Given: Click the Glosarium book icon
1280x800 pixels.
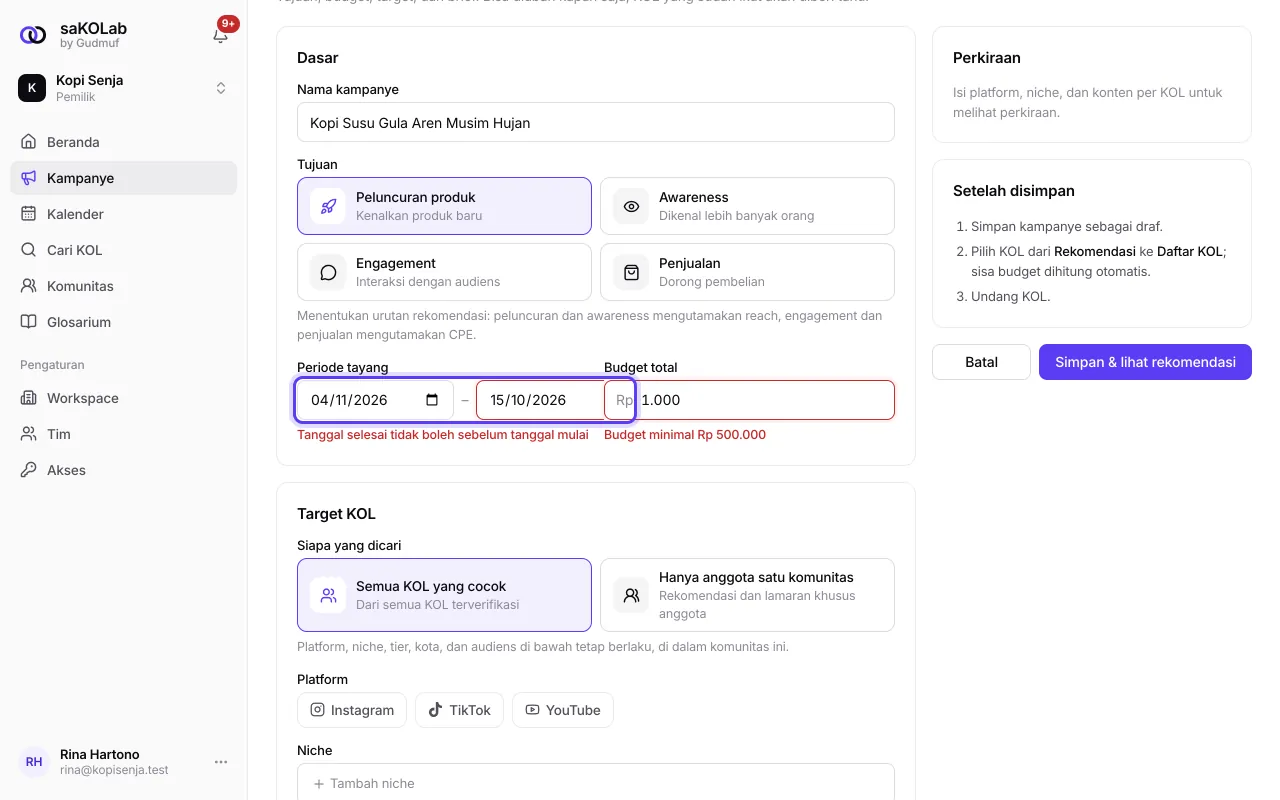Looking at the screenshot, I should point(28,322).
